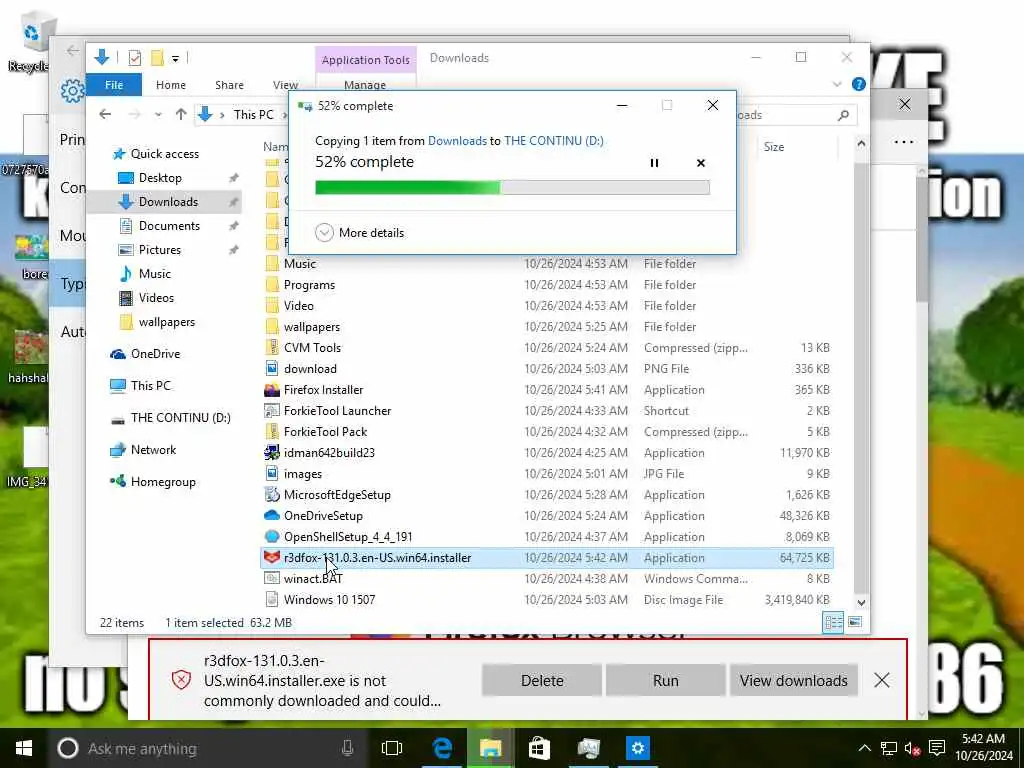Switch to Manage ribbon tab
Screen dimensions: 1024x768
click(365, 85)
